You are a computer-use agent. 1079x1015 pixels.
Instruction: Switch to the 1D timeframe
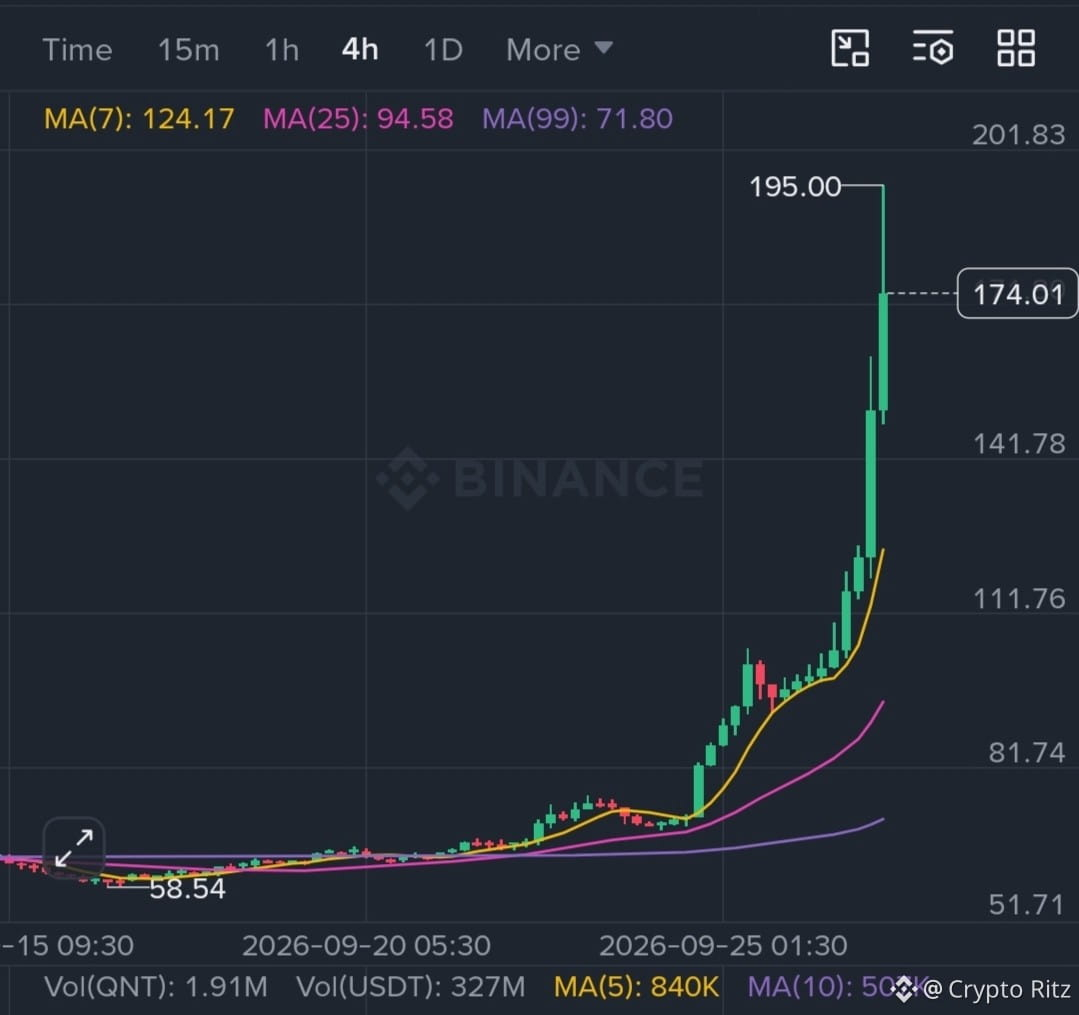(x=443, y=50)
